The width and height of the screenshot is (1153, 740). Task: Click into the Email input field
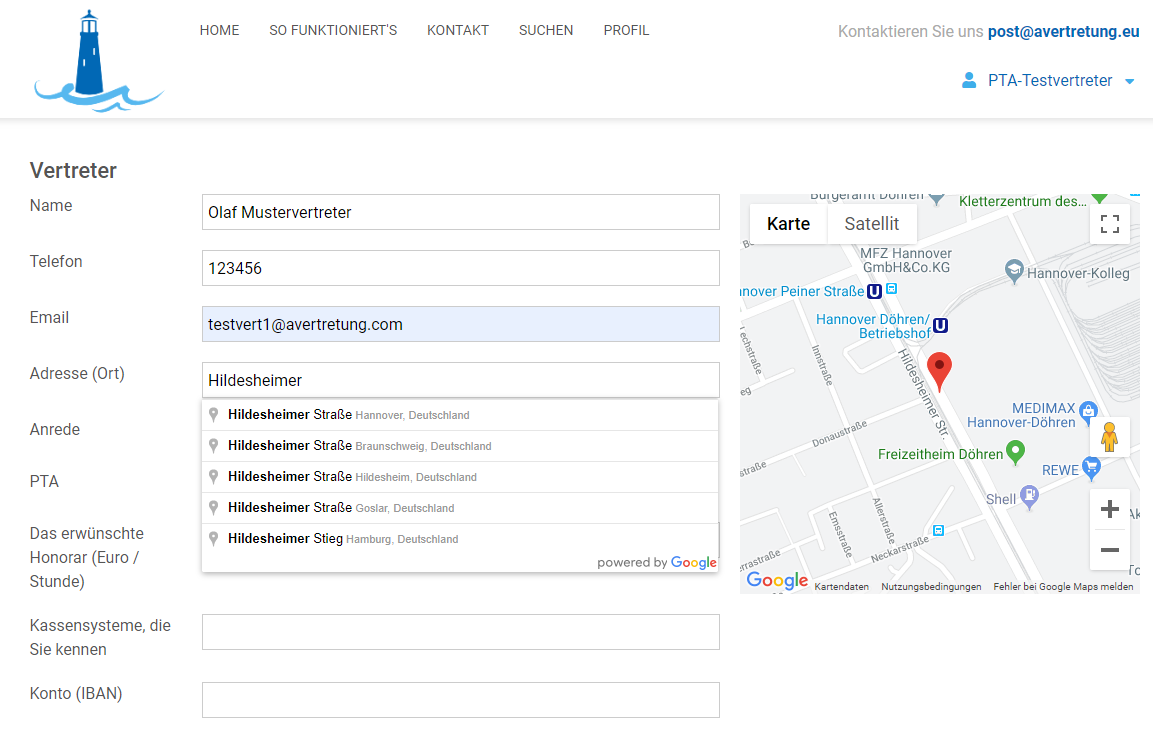coord(461,324)
